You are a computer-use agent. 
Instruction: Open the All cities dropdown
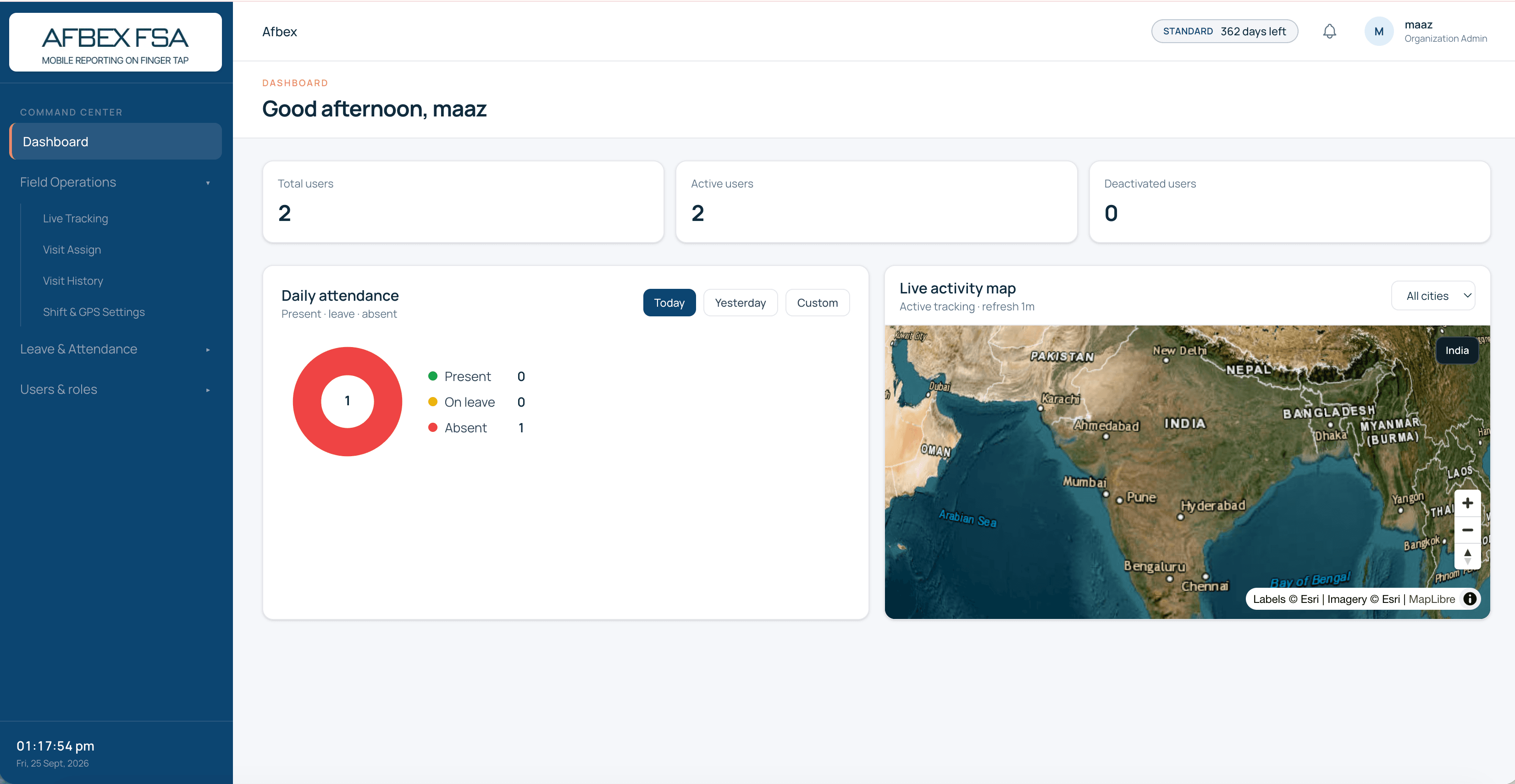click(1432, 296)
